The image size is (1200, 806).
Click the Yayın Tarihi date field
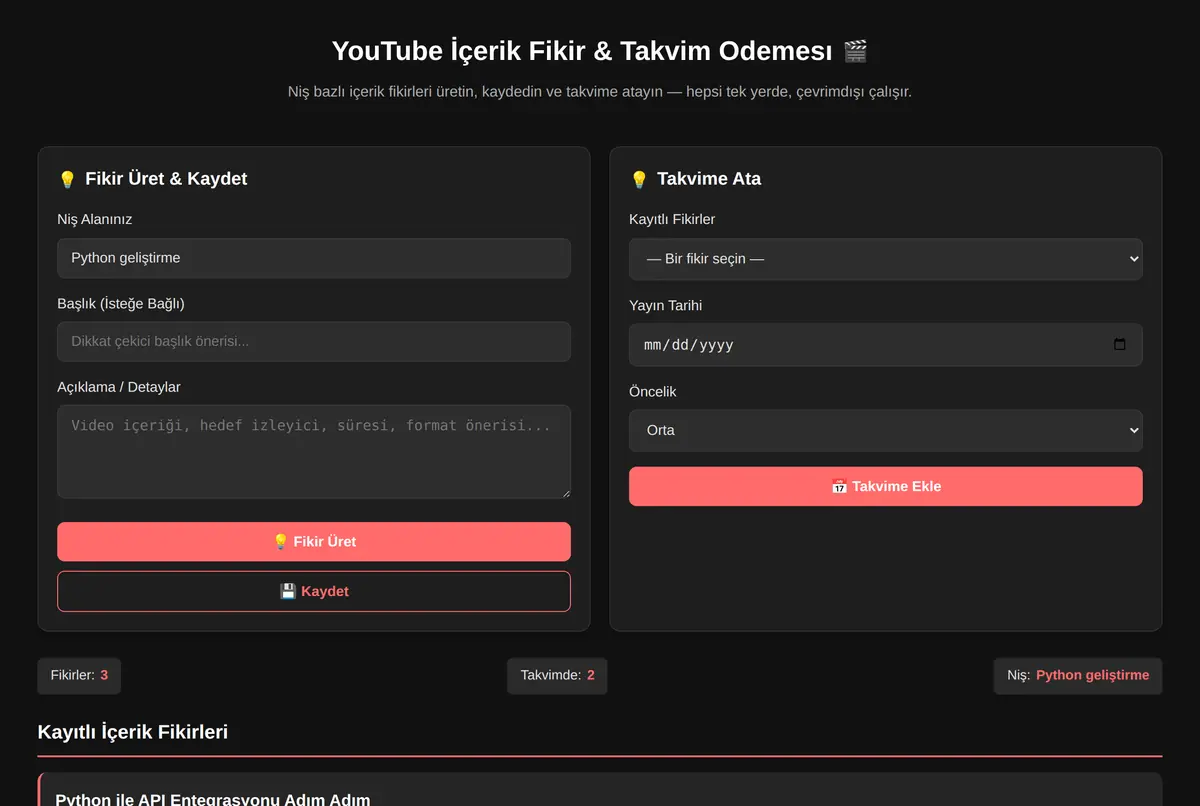[x=886, y=345]
